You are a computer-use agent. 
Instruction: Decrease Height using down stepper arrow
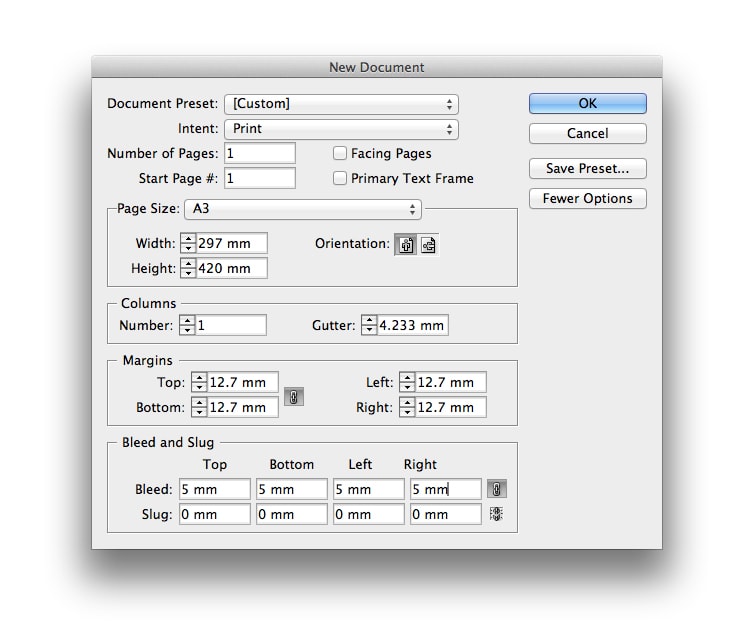coord(188,273)
